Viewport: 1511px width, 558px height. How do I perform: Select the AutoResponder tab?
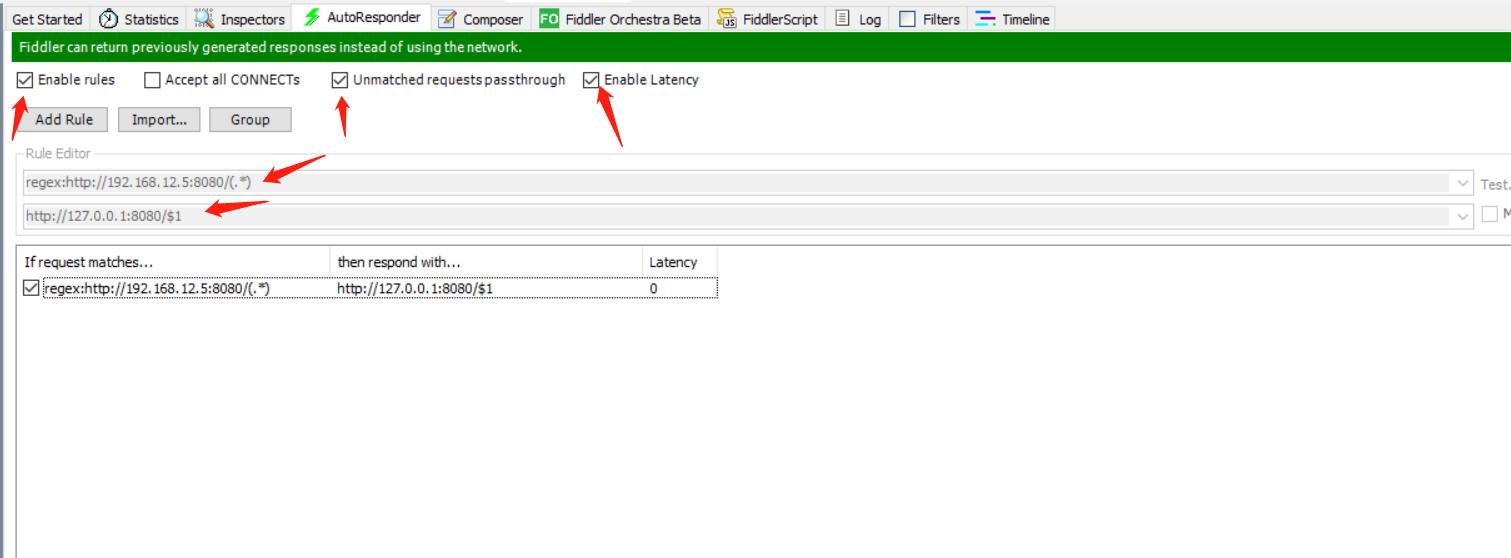[x=362, y=17]
